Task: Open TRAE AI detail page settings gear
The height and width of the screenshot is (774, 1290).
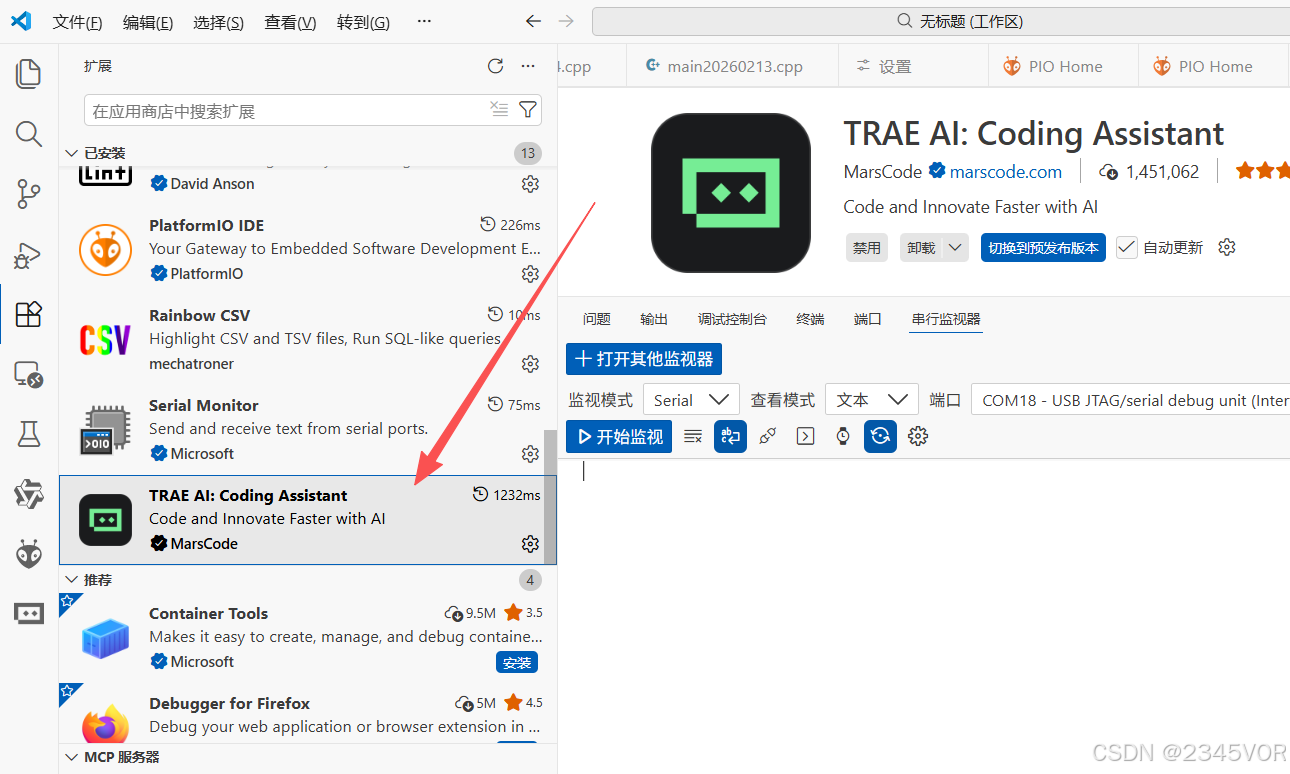Action: tap(1227, 247)
